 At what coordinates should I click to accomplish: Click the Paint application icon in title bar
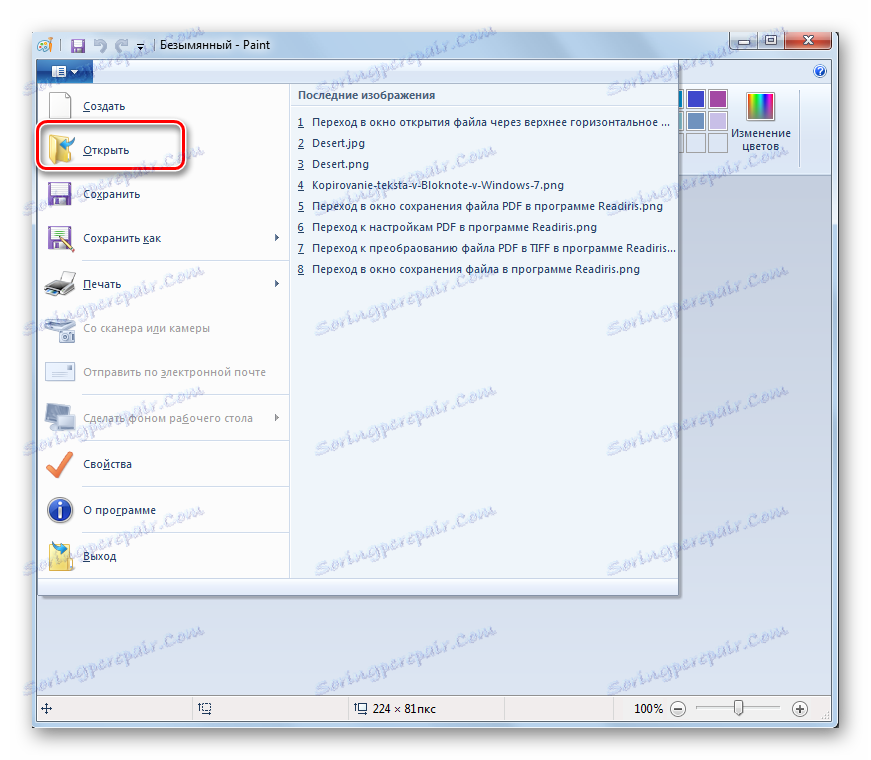click(x=45, y=45)
